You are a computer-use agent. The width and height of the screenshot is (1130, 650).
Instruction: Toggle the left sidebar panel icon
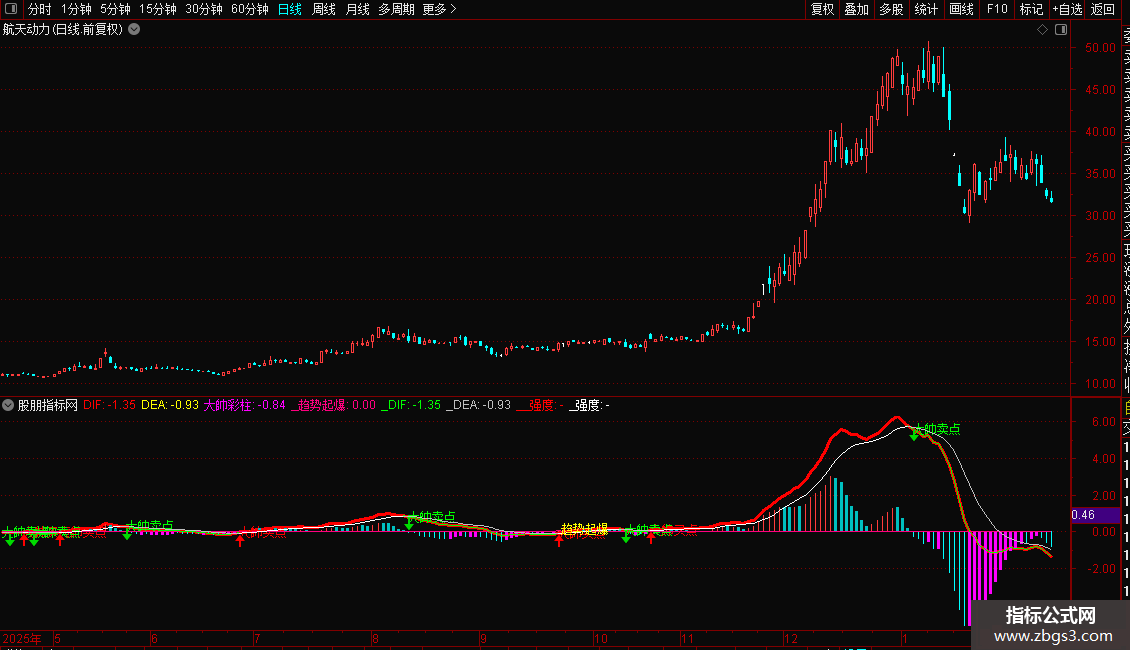pos(11,9)
